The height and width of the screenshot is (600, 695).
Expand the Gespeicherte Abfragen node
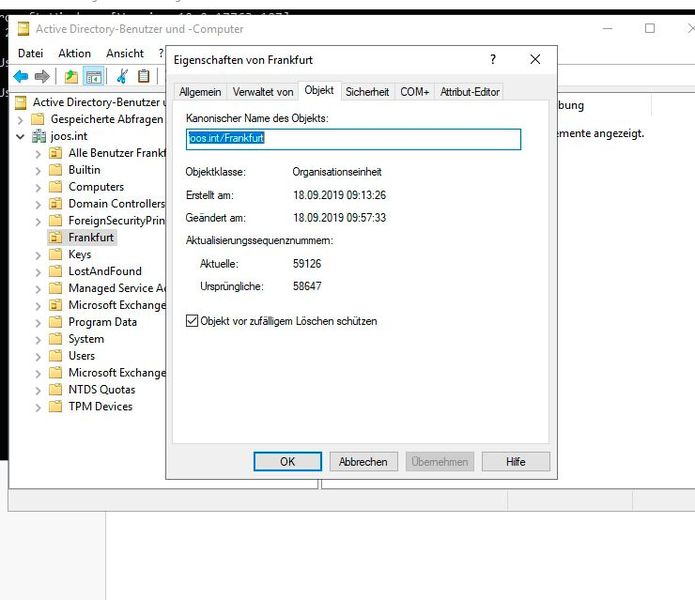tap(20, 119)
